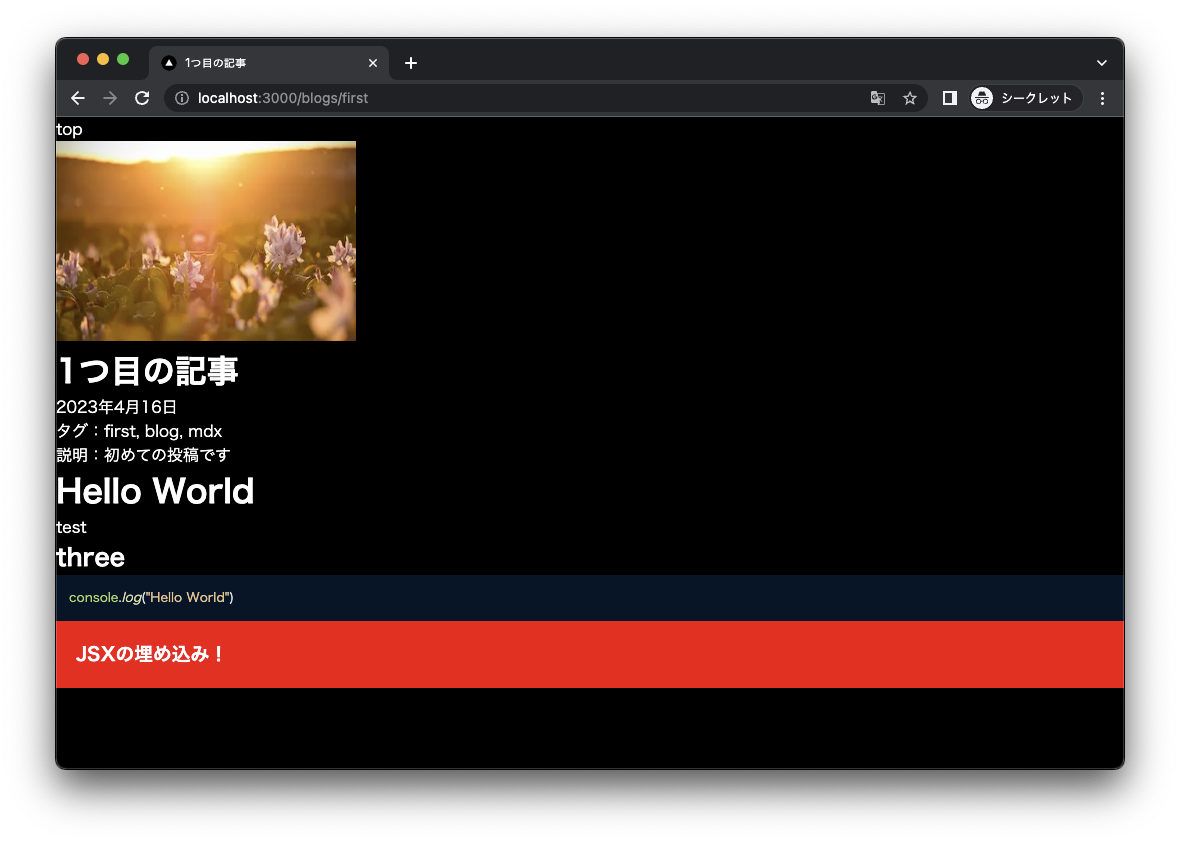Click the 説明：初めての投稿です line
Screen dimensions: 1180x843
(x=144, y=455)
